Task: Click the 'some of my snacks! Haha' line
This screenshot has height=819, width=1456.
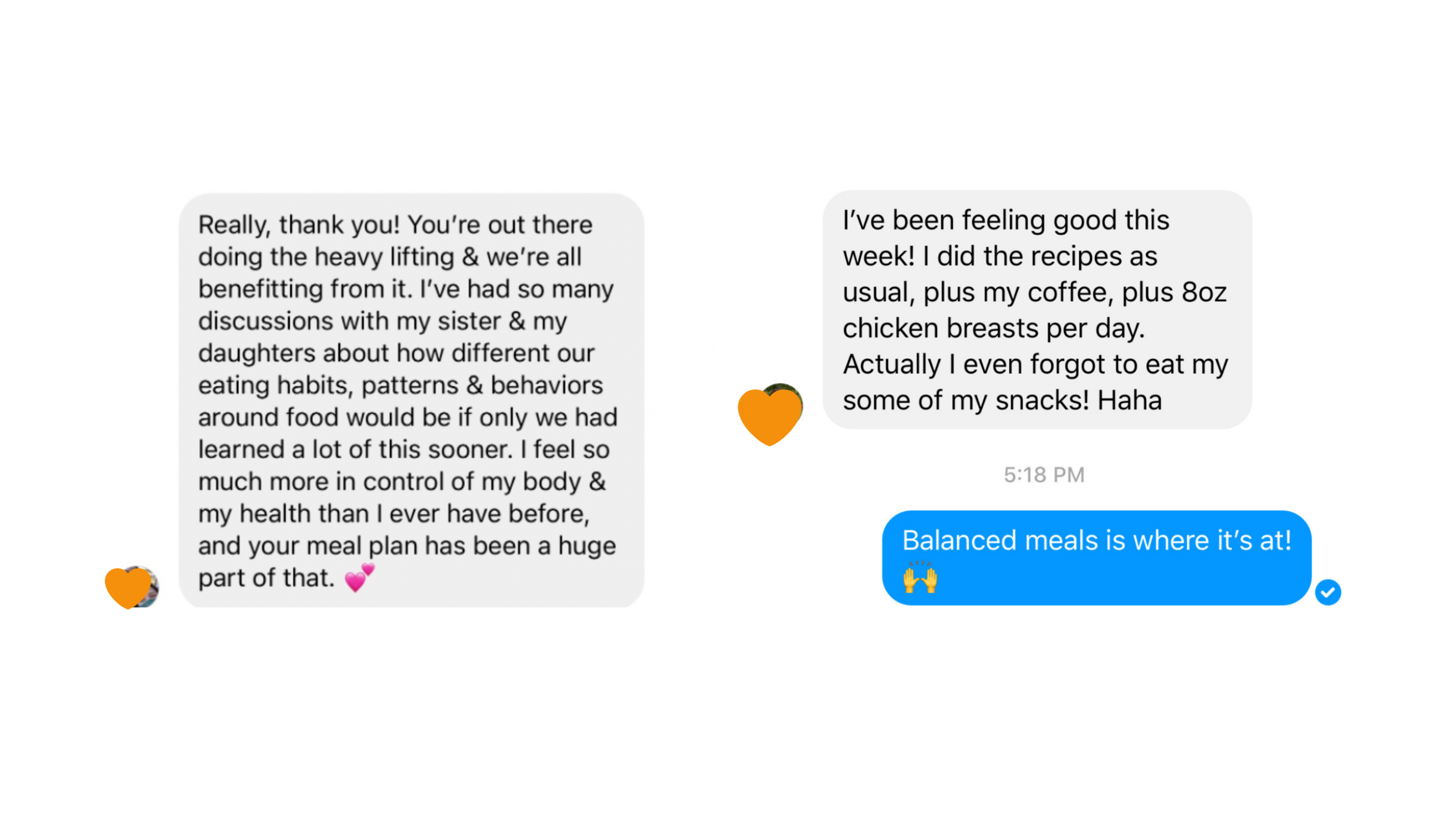Action: 1002,400
